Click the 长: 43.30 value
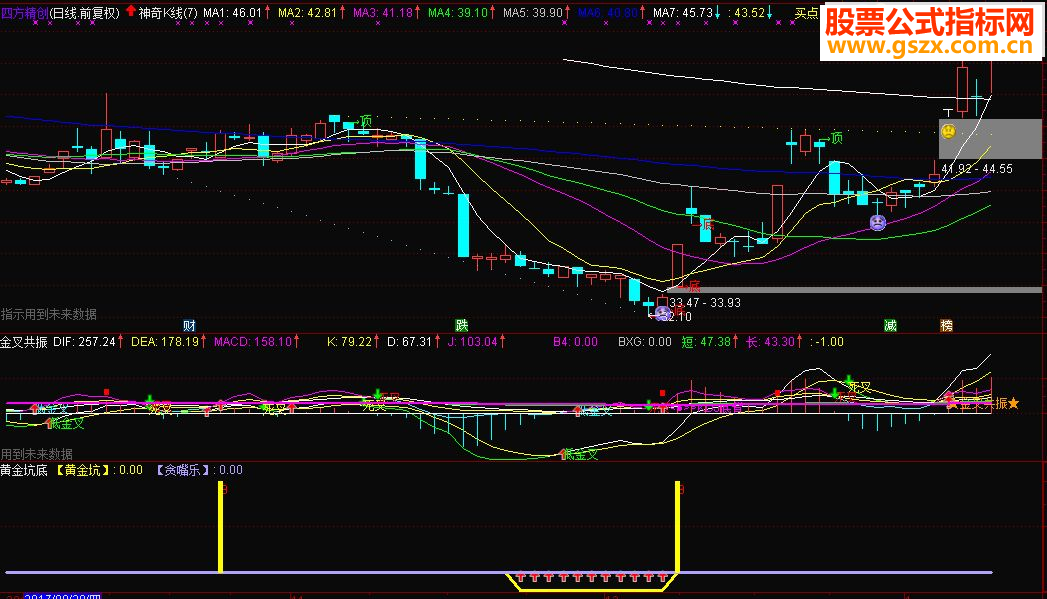1047x599 pixels. pos(770,342)
